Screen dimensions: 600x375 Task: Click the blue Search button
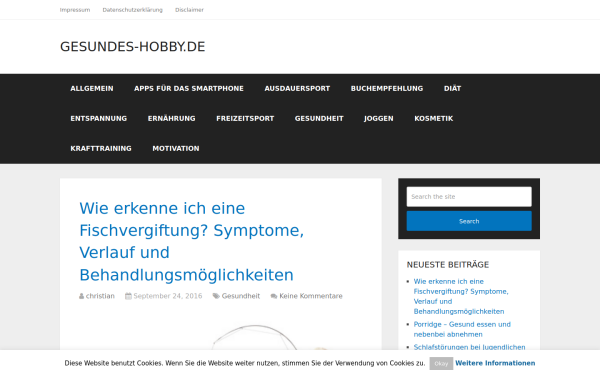469,221
